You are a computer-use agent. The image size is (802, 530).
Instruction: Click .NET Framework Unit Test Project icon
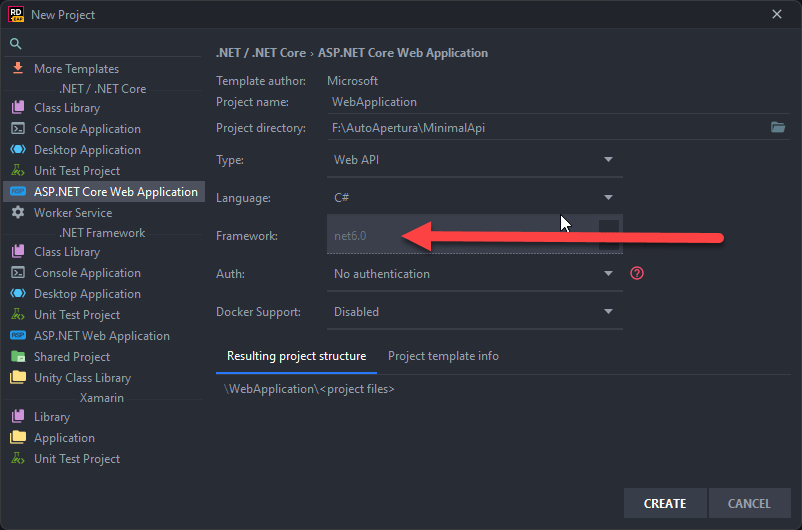18,314
